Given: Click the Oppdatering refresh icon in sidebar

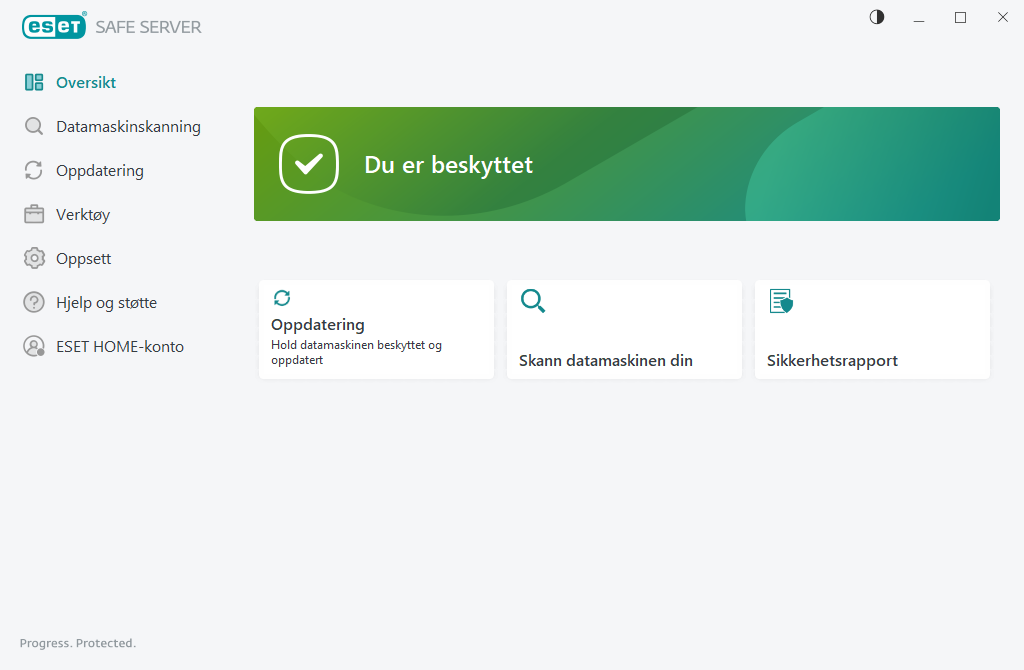Looking at the screenshot, I should point(34,171).
